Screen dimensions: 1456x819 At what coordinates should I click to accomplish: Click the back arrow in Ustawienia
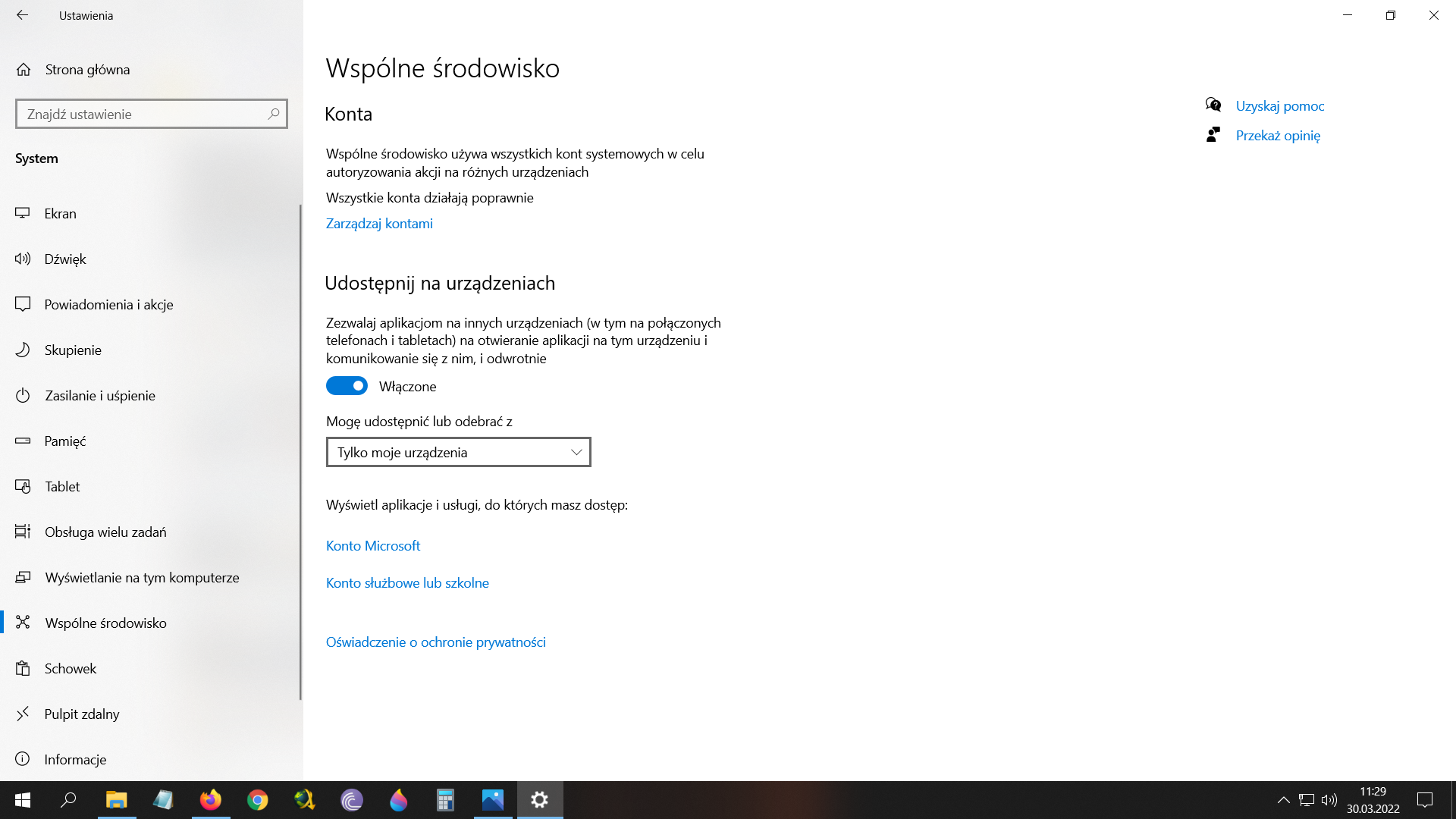22,15
